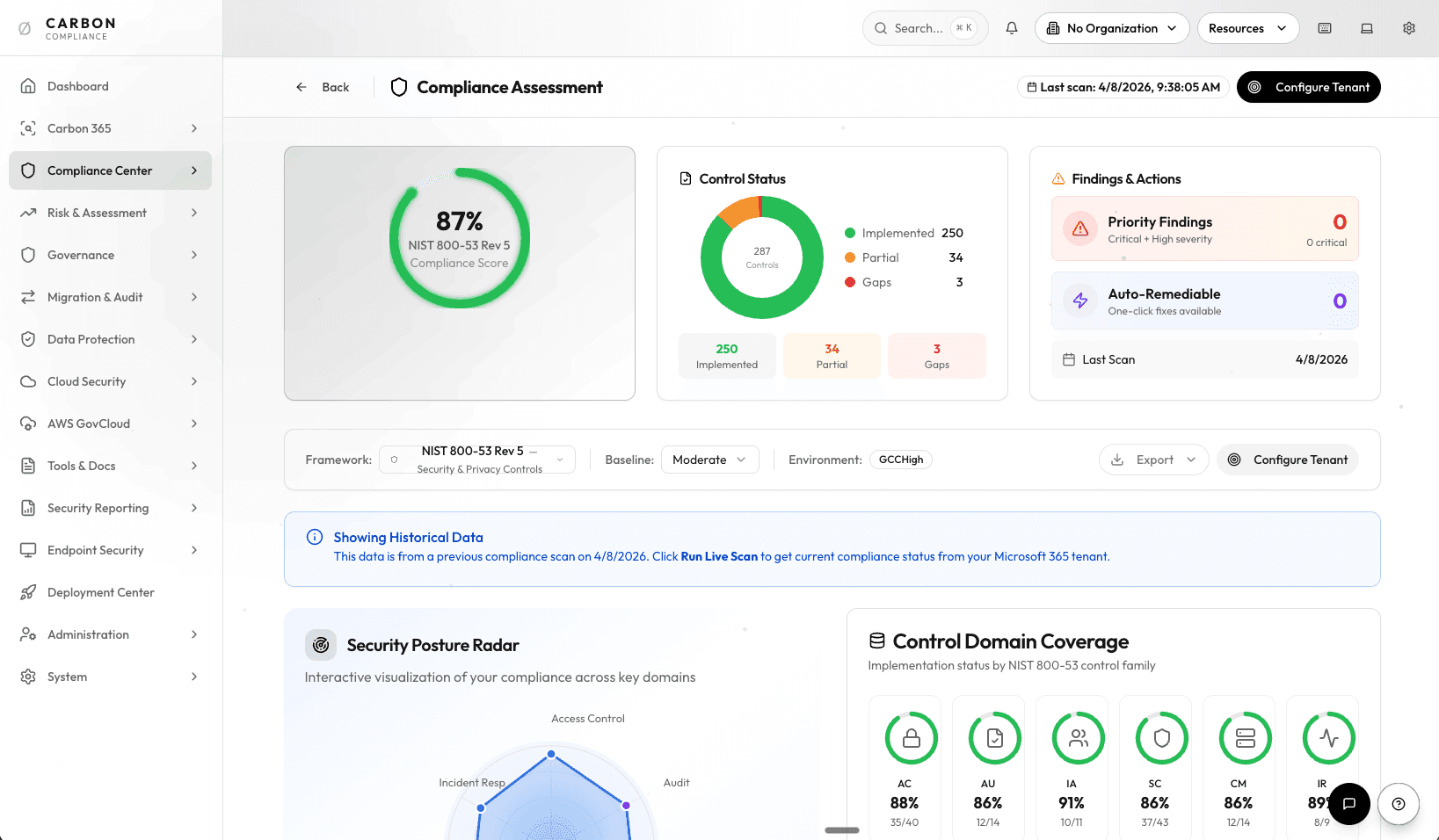Click the IR activity pulse icon
The height and width of the screenshot is (840, 1439).
coord(1329,738)
